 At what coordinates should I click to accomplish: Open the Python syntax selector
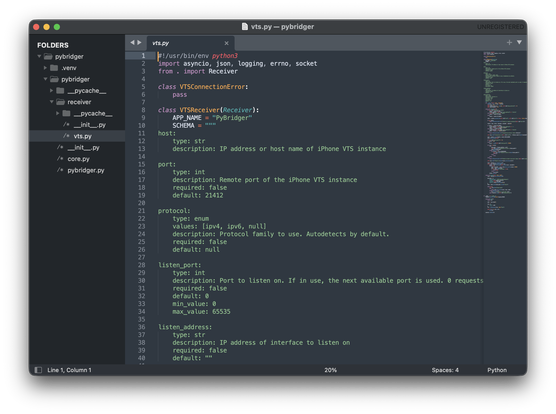(497, 370)
